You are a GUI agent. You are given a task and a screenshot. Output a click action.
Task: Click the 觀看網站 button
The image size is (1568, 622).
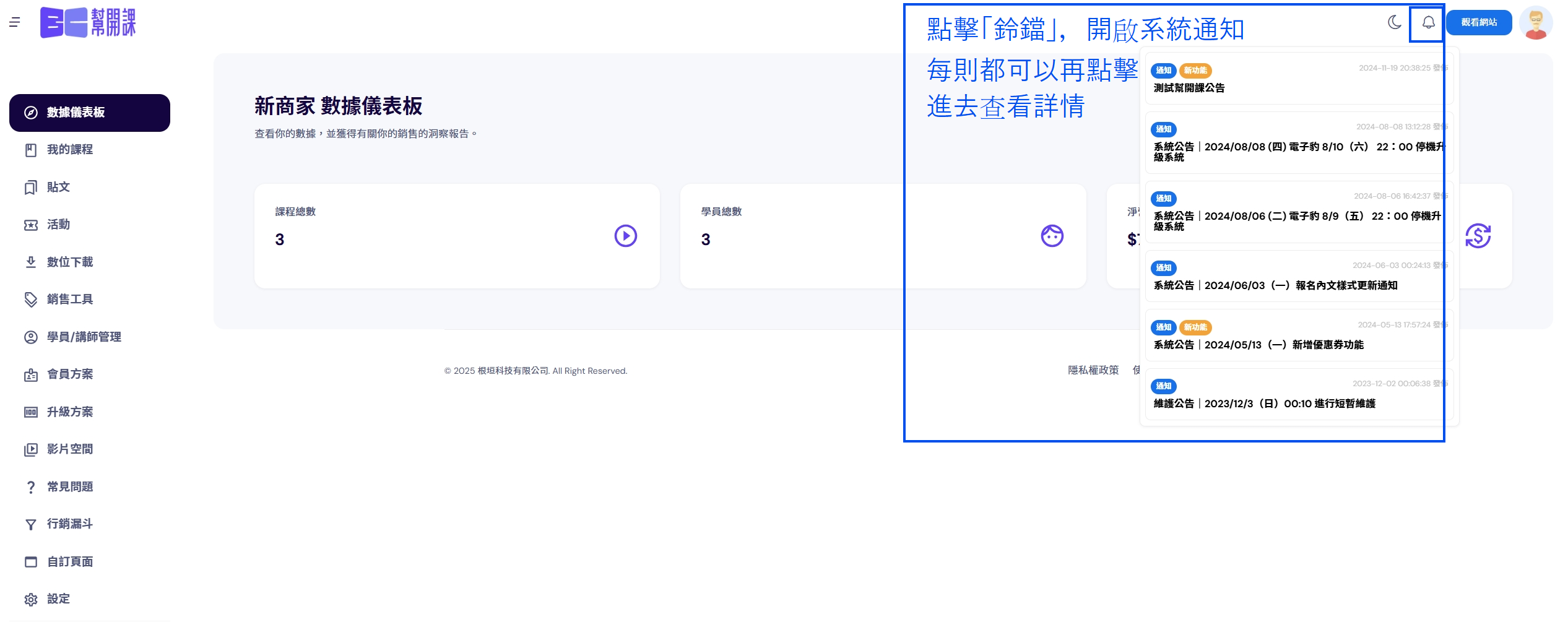[x=1479, y=23]
